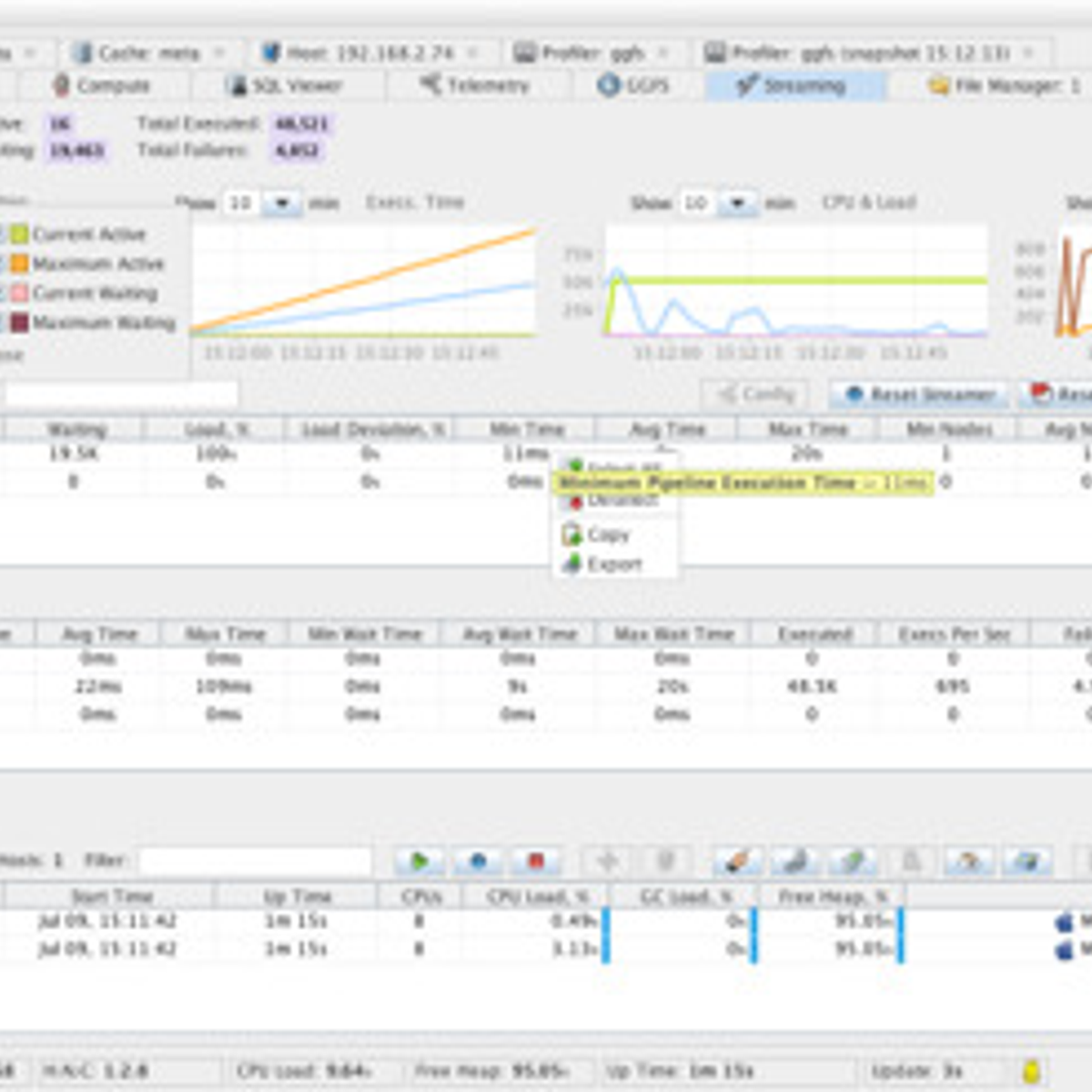Click the Current Waiting pink color swatch

[19, 293]
